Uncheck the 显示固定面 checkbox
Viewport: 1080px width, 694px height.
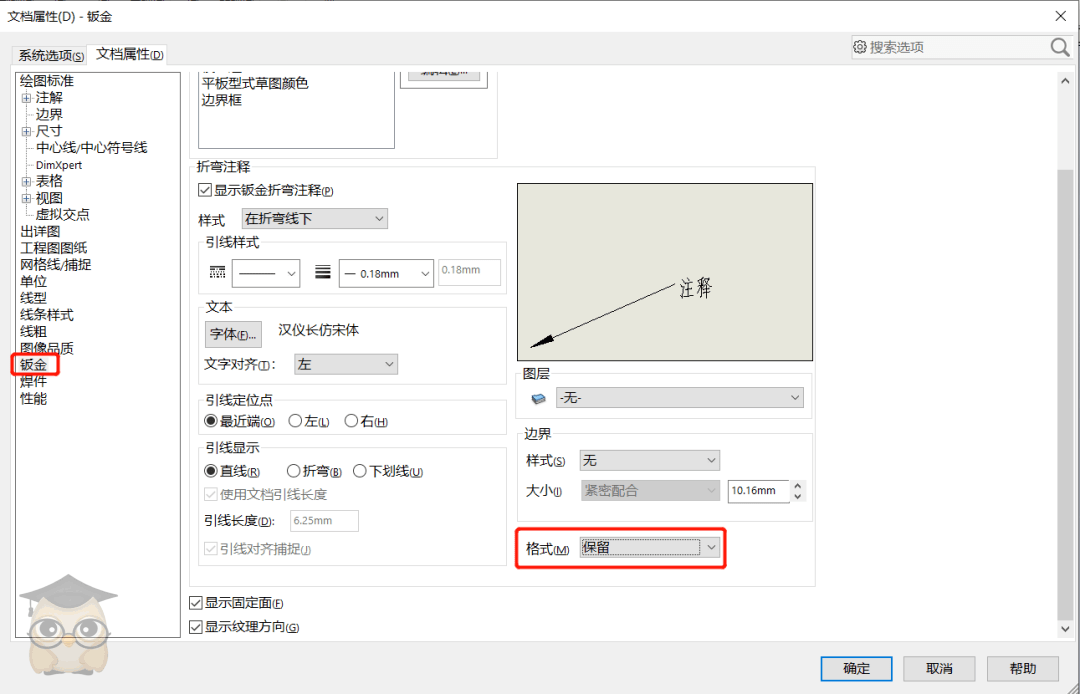click(196, 603)
